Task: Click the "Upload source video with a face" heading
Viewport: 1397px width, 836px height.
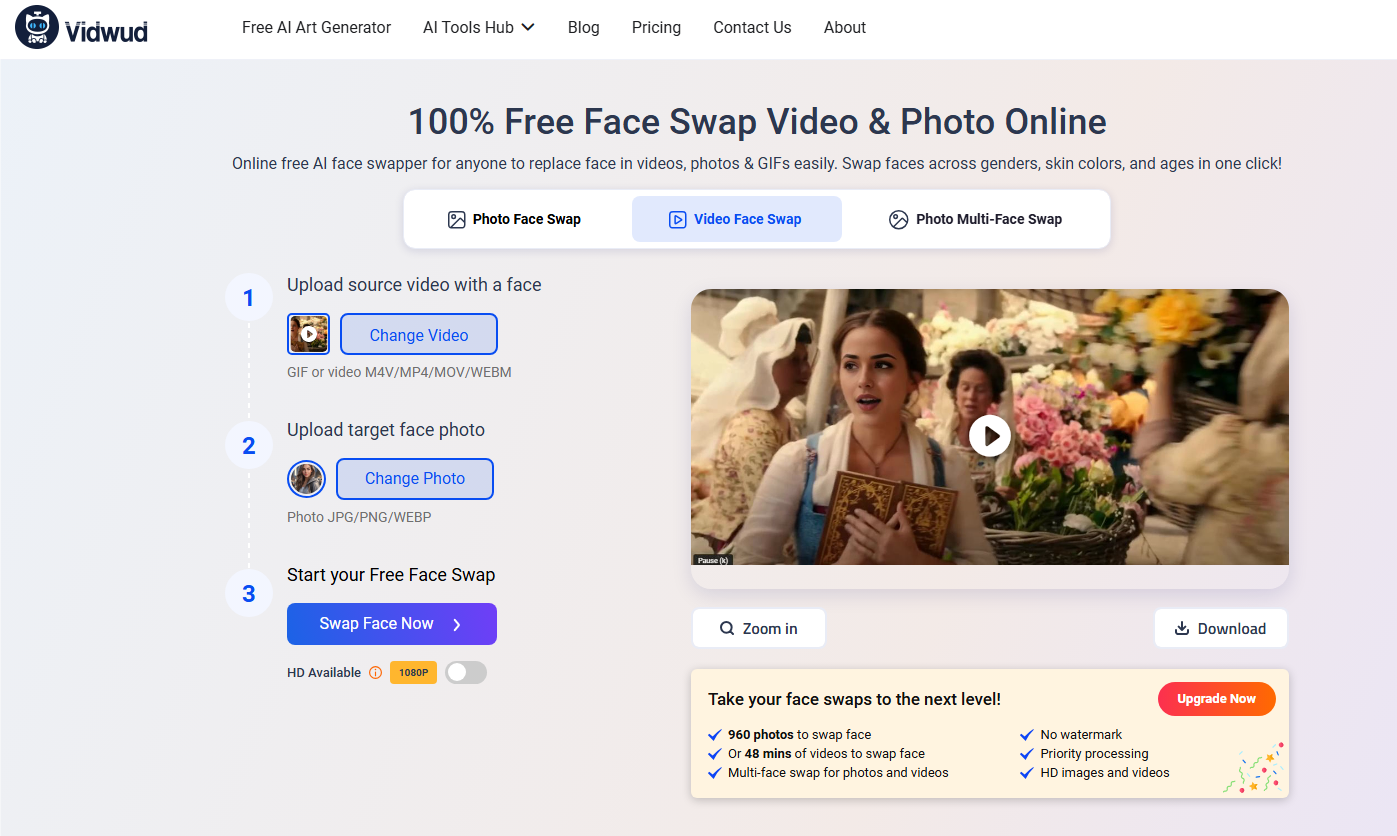Action: [414, 285]
